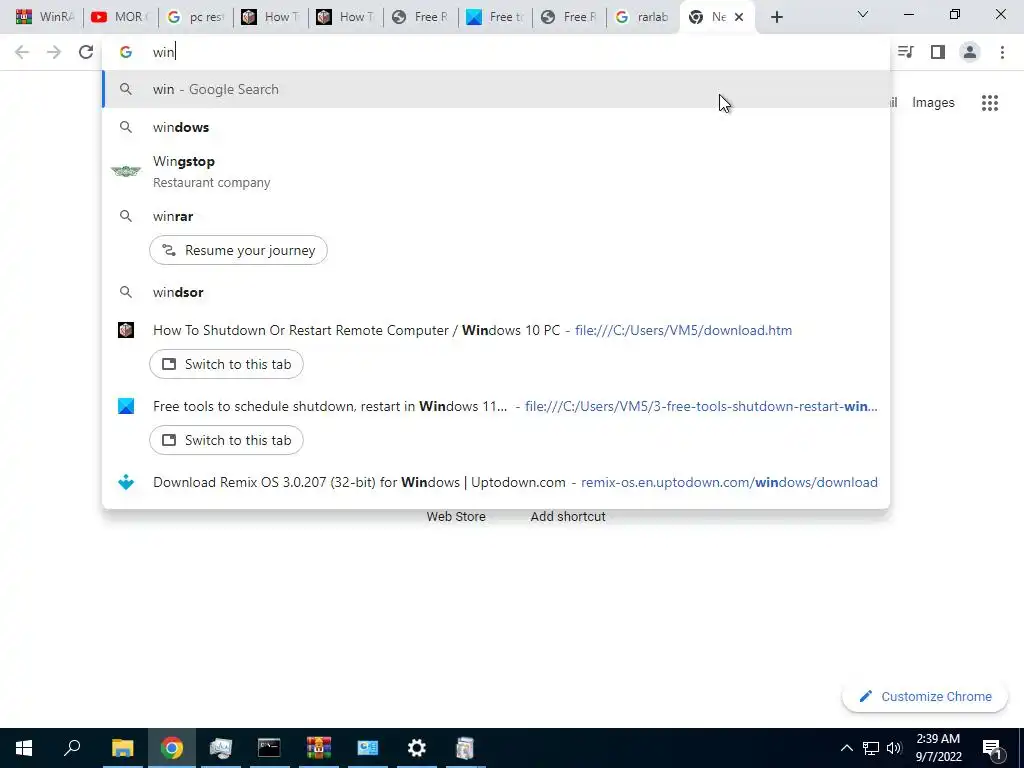Switch to the 'rarlab' Google tab
Viewport: 1024px width, 768px height.
643,17
